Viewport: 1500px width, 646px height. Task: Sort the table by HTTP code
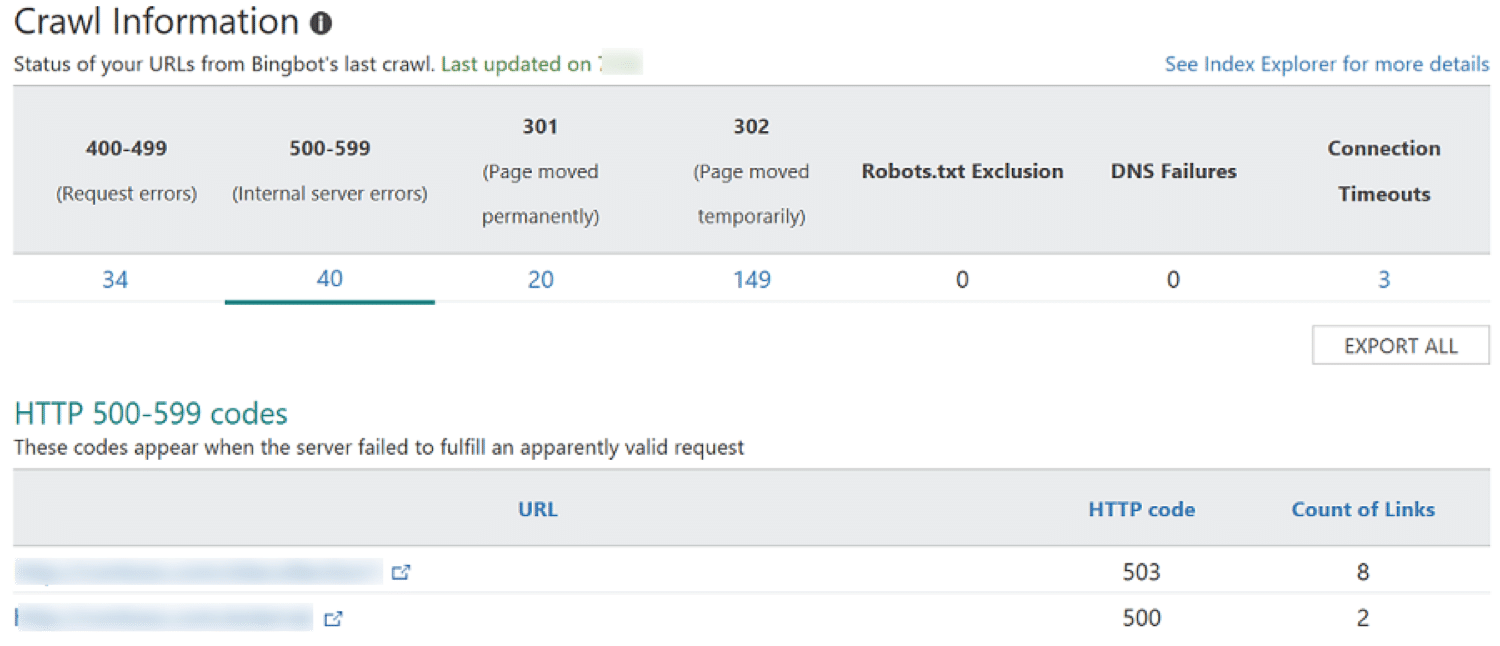point(1141,509)
